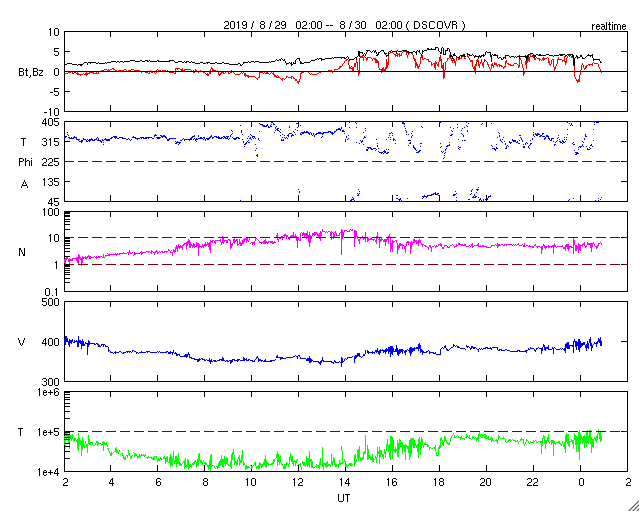
Task: Click the '0.1' tick on the N axis
Action: (x=53, y=292)
